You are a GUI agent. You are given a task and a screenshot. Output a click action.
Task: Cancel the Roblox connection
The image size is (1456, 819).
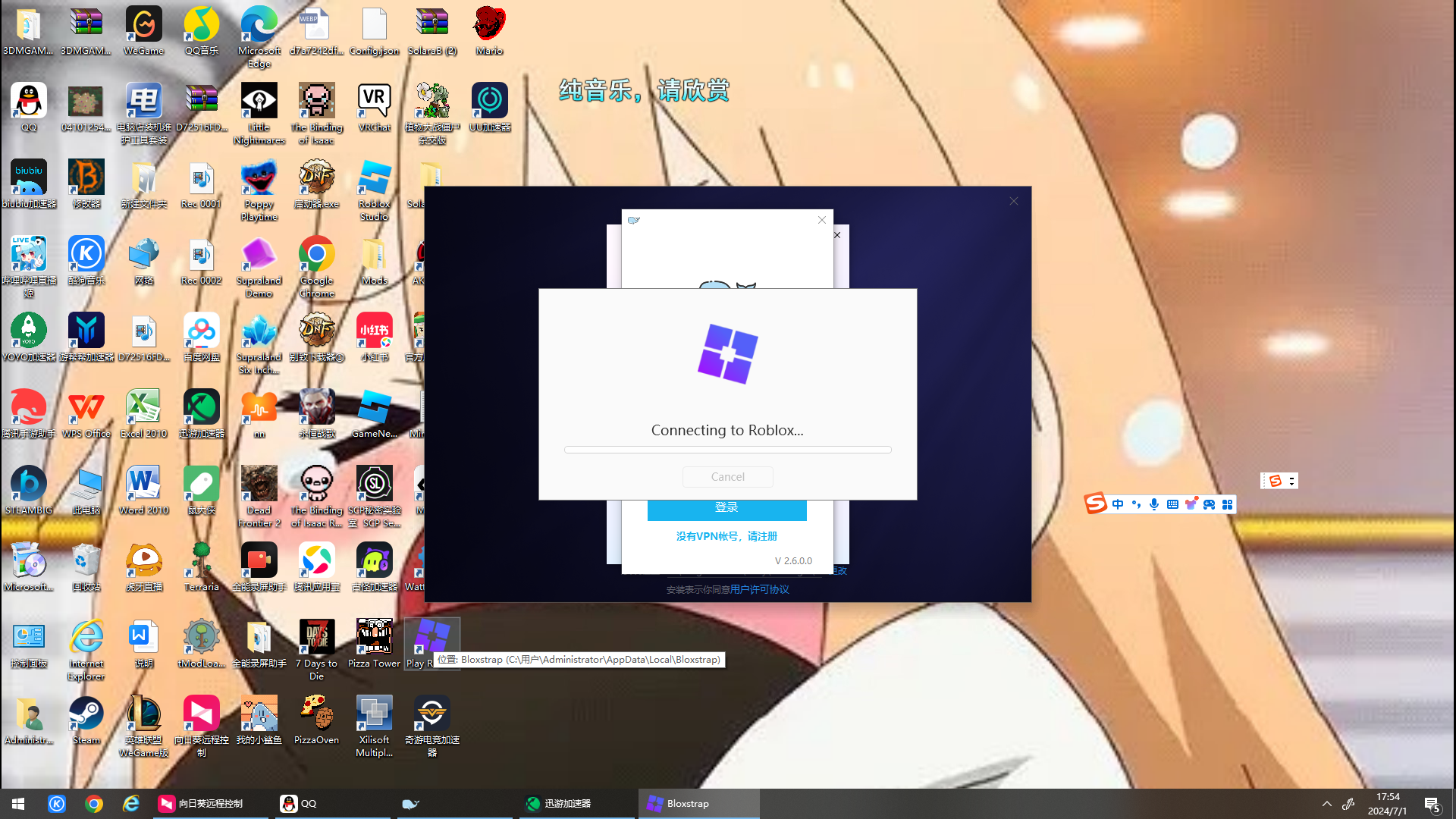pyautogui.click(x=728, y=476)
